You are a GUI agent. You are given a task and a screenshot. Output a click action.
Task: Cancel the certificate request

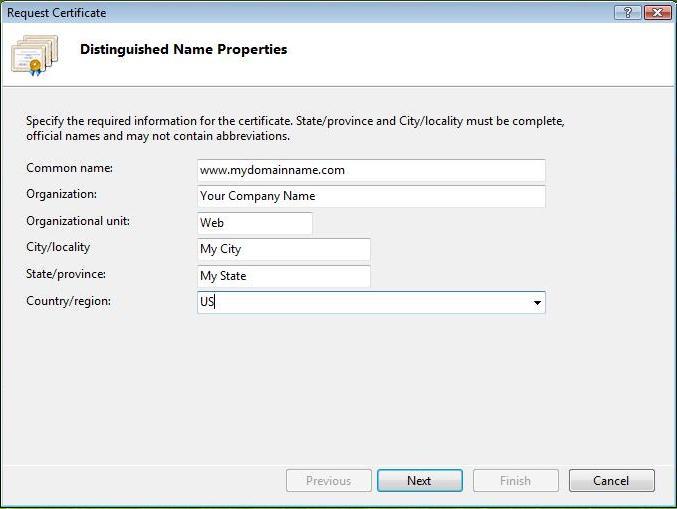coord(611,481)
